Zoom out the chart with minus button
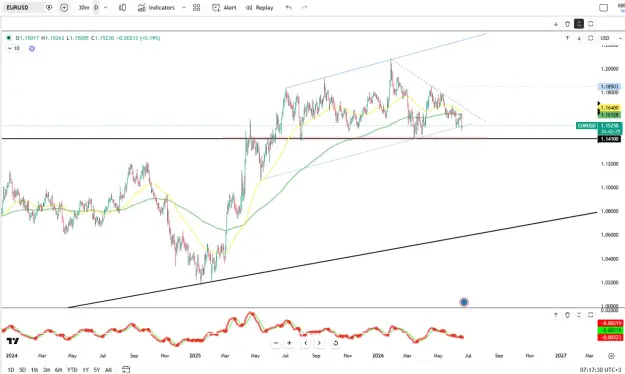 276,343
